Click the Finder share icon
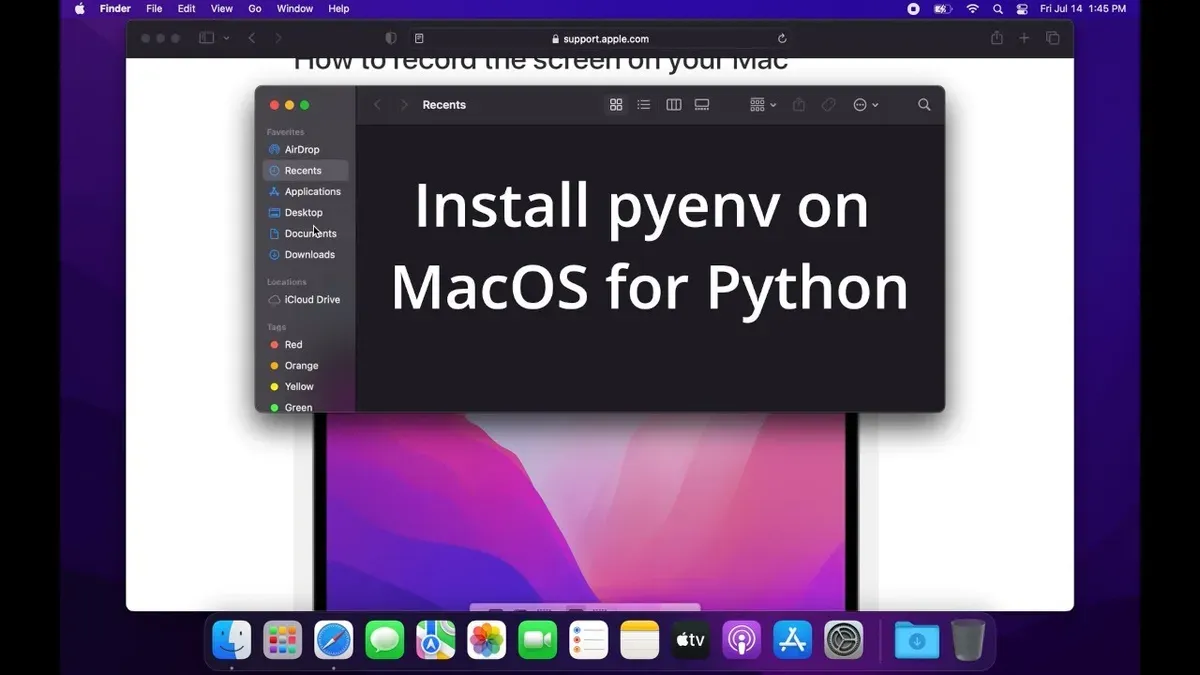The width and height of the screenshot is (1200, 675). (799, 105)
